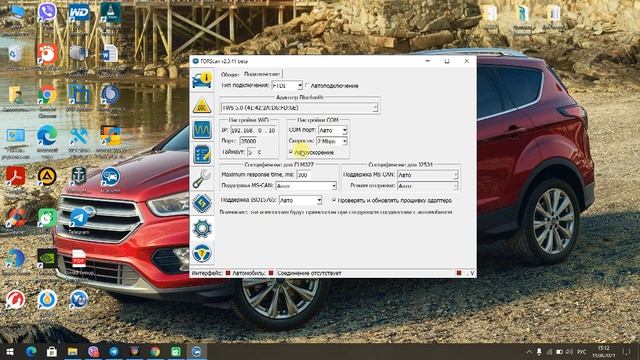Click the red square at status bar right
640x360 pixels.
pos(459,273)
